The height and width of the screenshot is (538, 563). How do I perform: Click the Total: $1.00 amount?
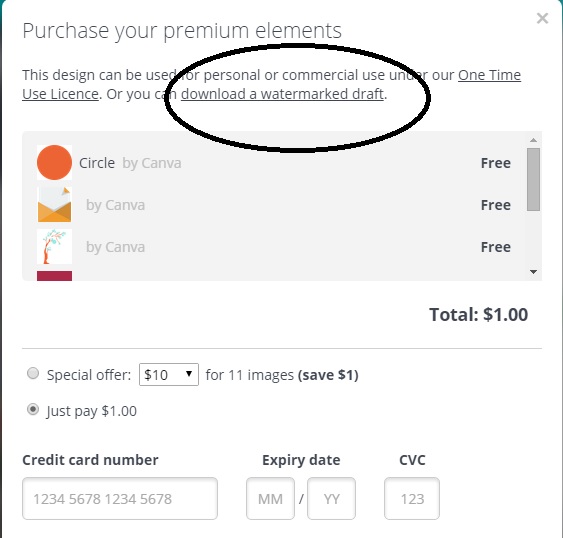point(479,315)
